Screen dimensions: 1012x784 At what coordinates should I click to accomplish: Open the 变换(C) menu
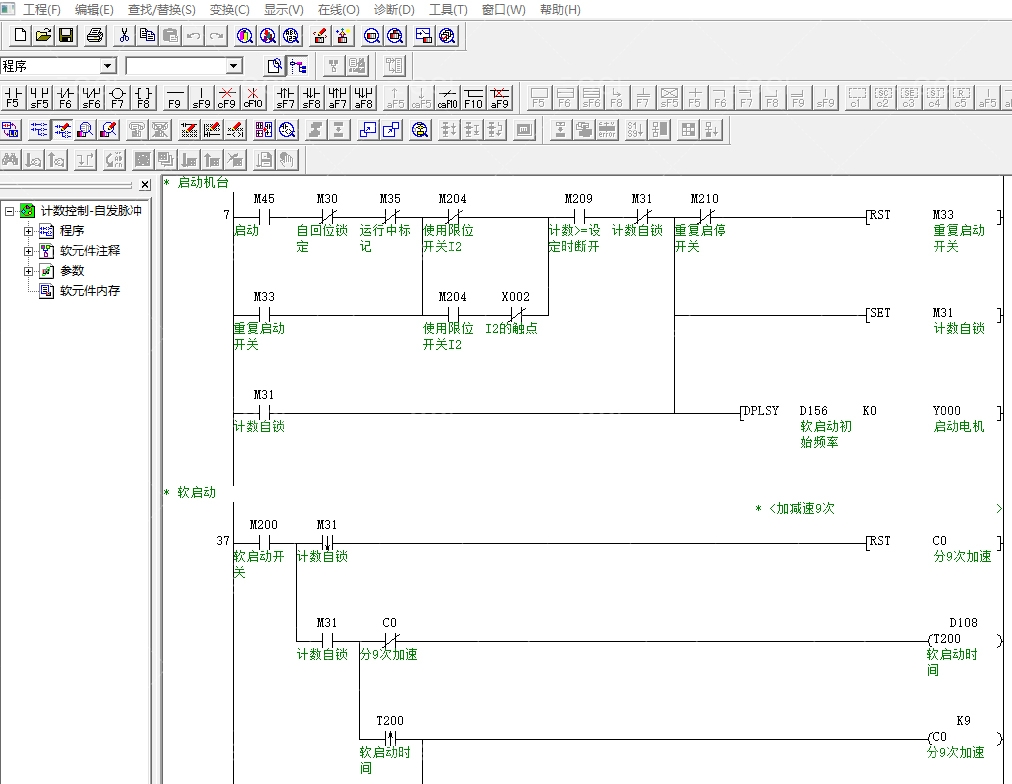pos(229,10)
